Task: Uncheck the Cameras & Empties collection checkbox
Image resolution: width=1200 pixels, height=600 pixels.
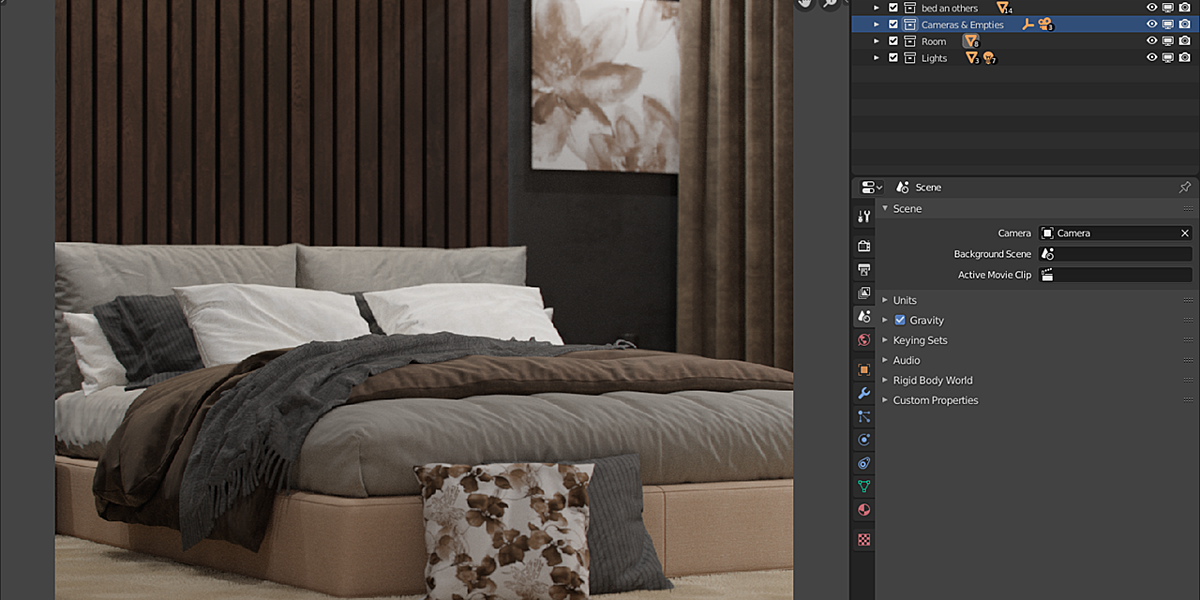Action: point(893,24)
